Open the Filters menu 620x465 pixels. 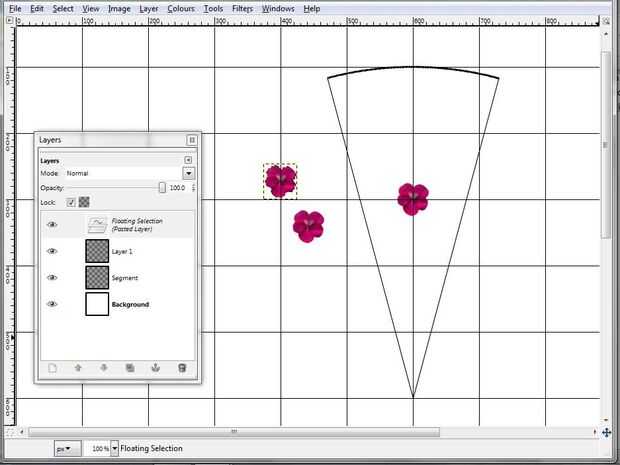point(242,9)
